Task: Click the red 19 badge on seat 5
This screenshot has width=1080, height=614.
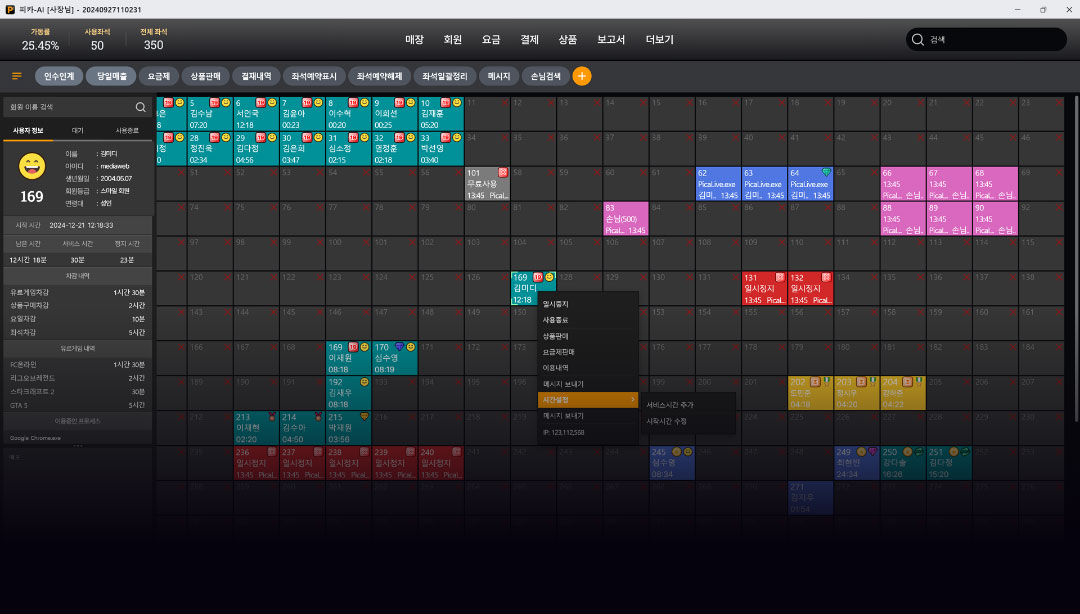Action: point(213,103)
